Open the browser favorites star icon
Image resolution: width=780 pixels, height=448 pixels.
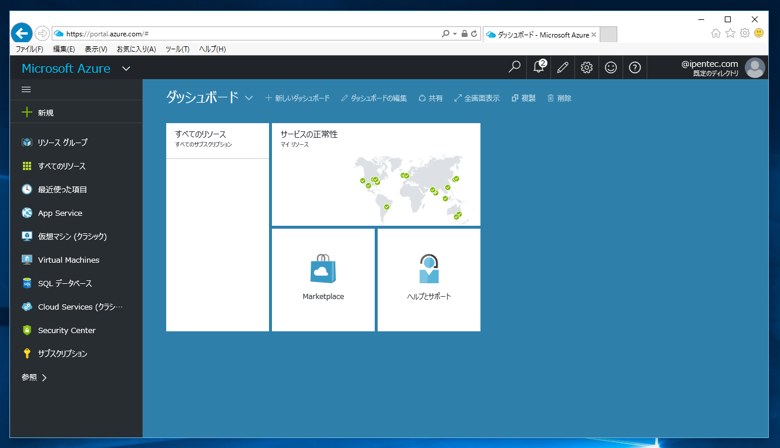[x=730, y=33]
